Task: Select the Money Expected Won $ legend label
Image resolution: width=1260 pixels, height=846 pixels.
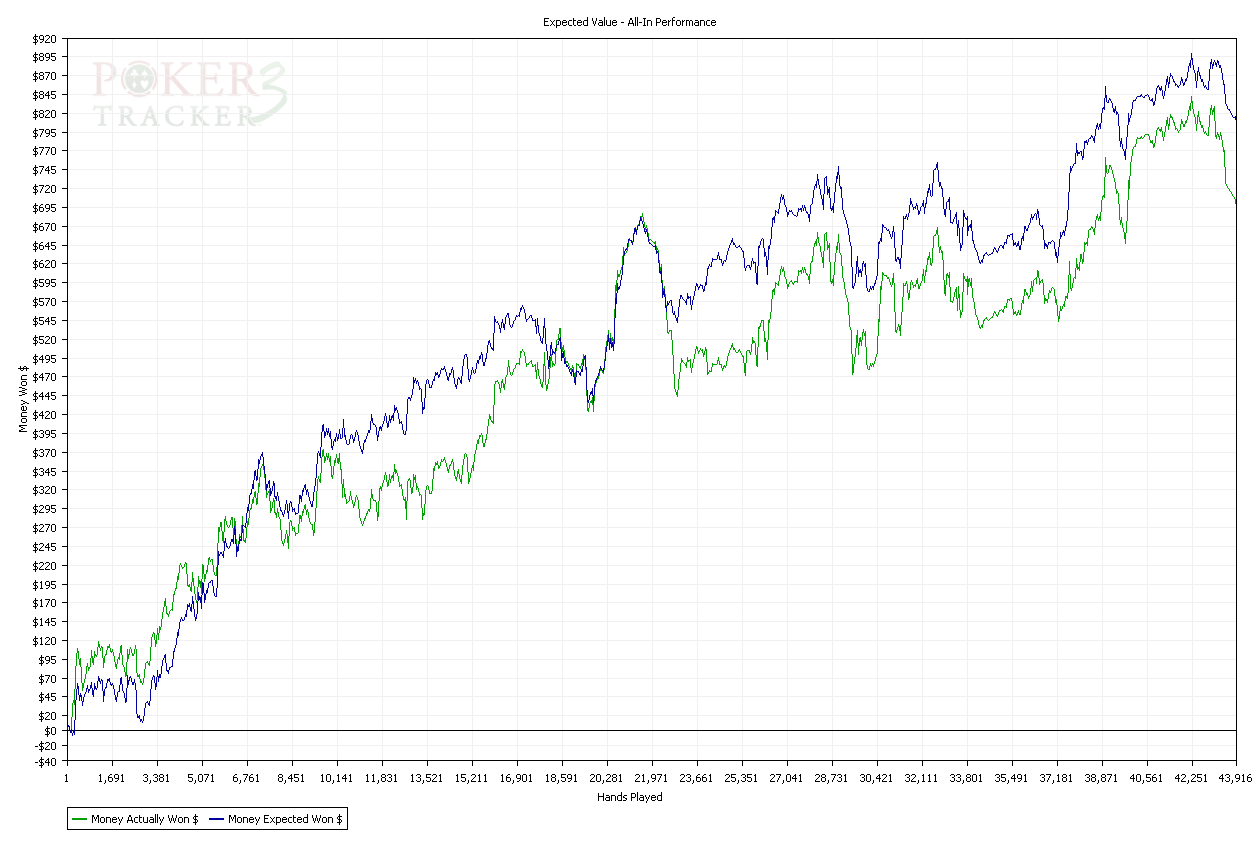Action: point(285,819)
